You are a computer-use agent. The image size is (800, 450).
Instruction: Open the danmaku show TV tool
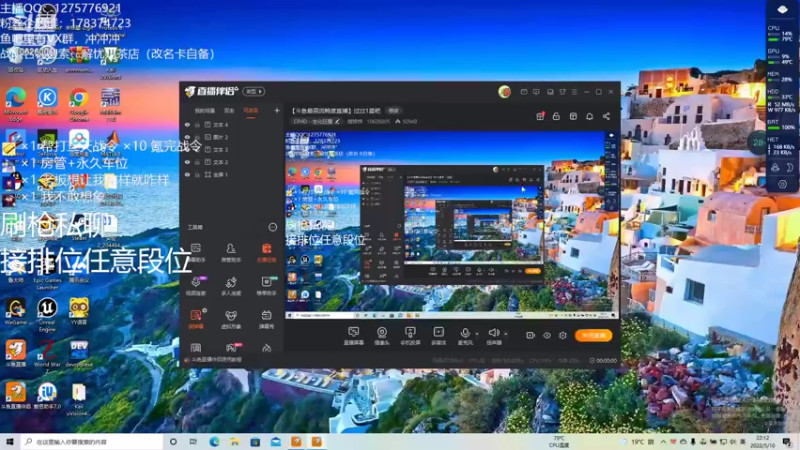[x=266, y=319]
